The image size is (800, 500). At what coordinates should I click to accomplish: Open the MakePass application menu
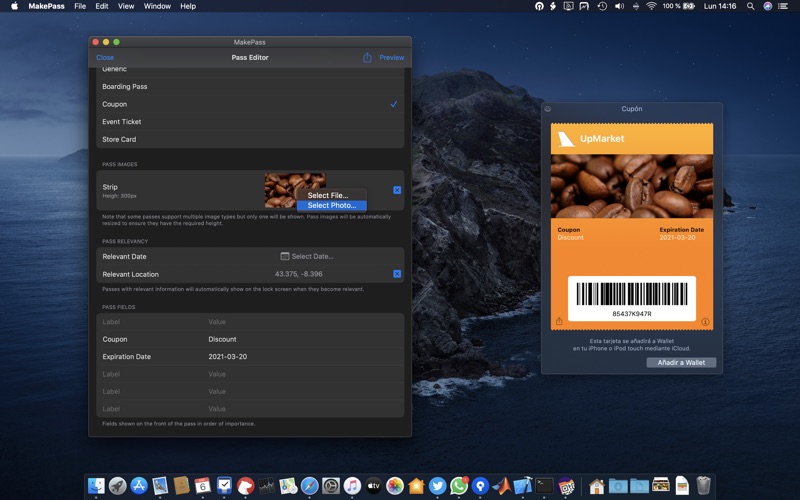click(x=46, y=6)
